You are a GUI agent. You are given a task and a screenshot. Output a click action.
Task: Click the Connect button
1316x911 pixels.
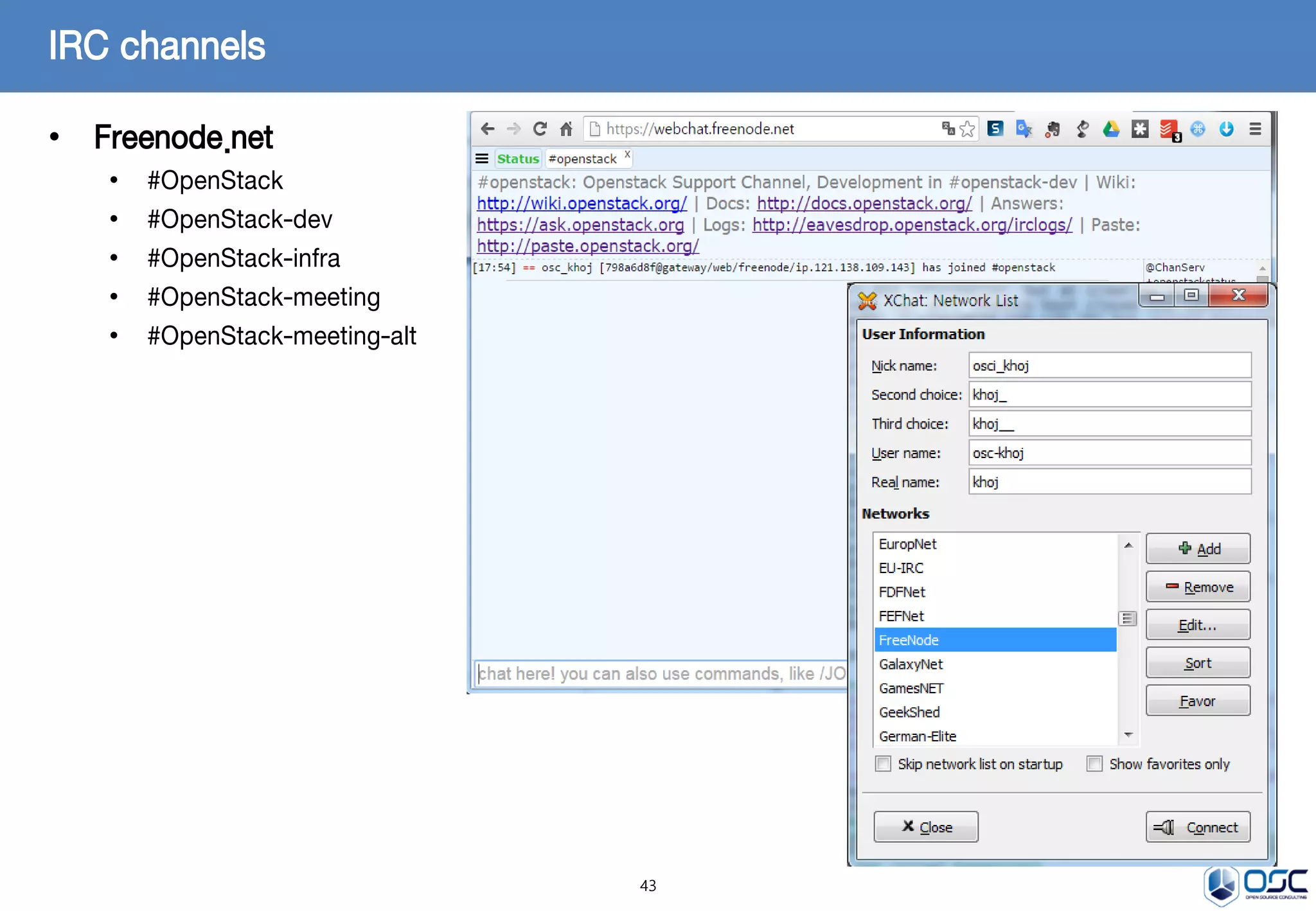1198,827
